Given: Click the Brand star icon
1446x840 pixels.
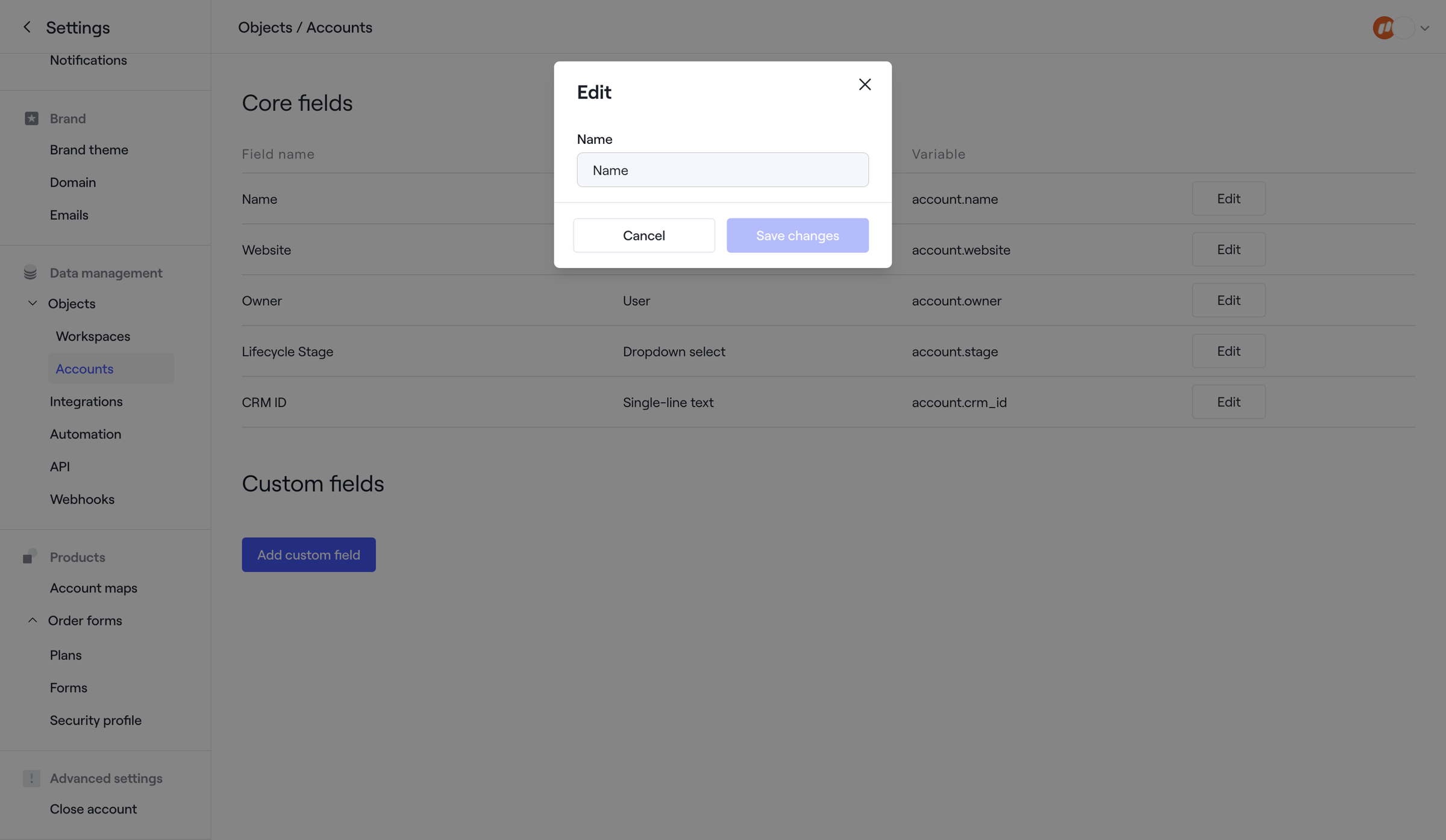Looking at the screenshot, I should (x=31, y=119).
